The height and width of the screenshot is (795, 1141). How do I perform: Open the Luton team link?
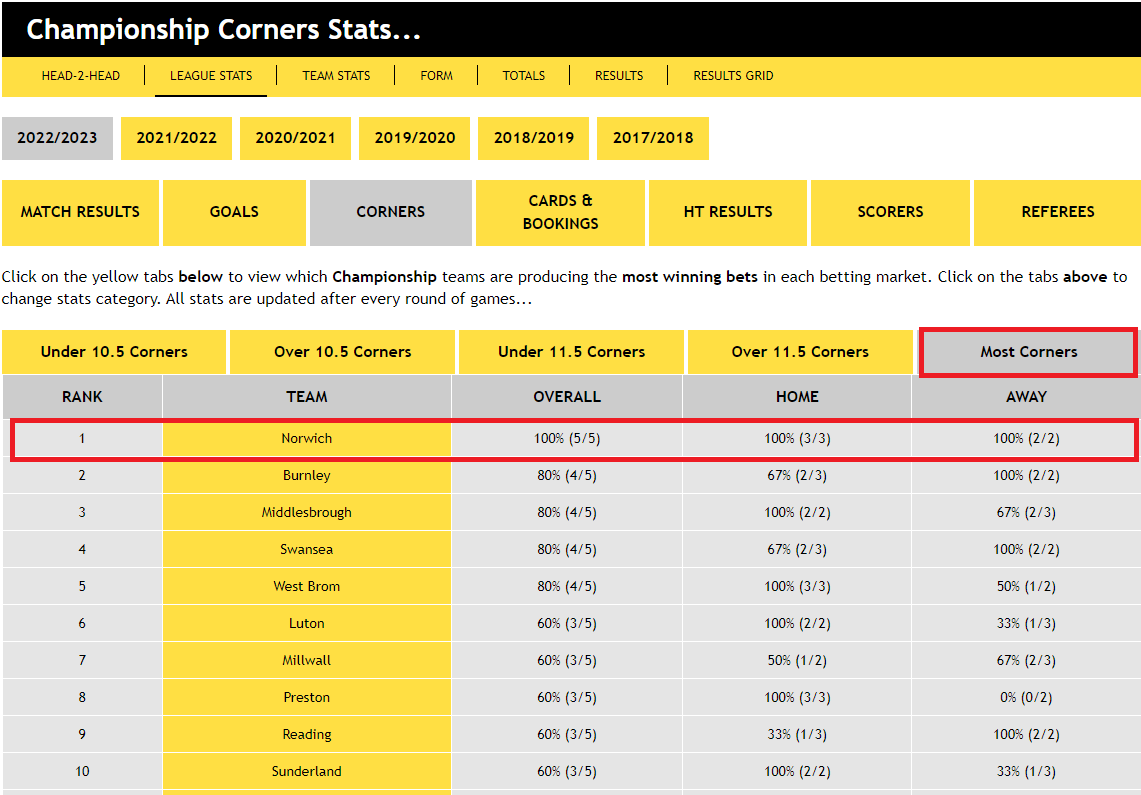(x=306, y=624)
